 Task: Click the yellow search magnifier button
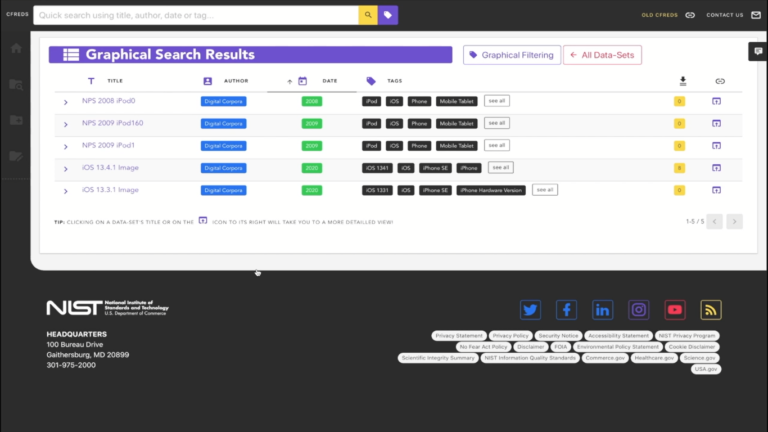[368, 15]
